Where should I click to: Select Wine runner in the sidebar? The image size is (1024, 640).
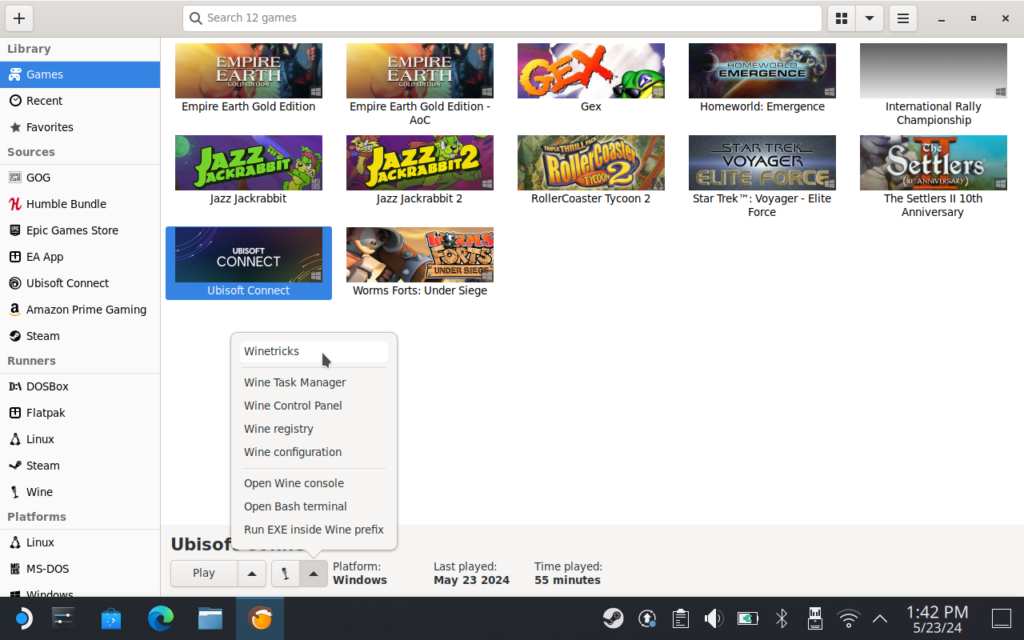coord(80,492)
